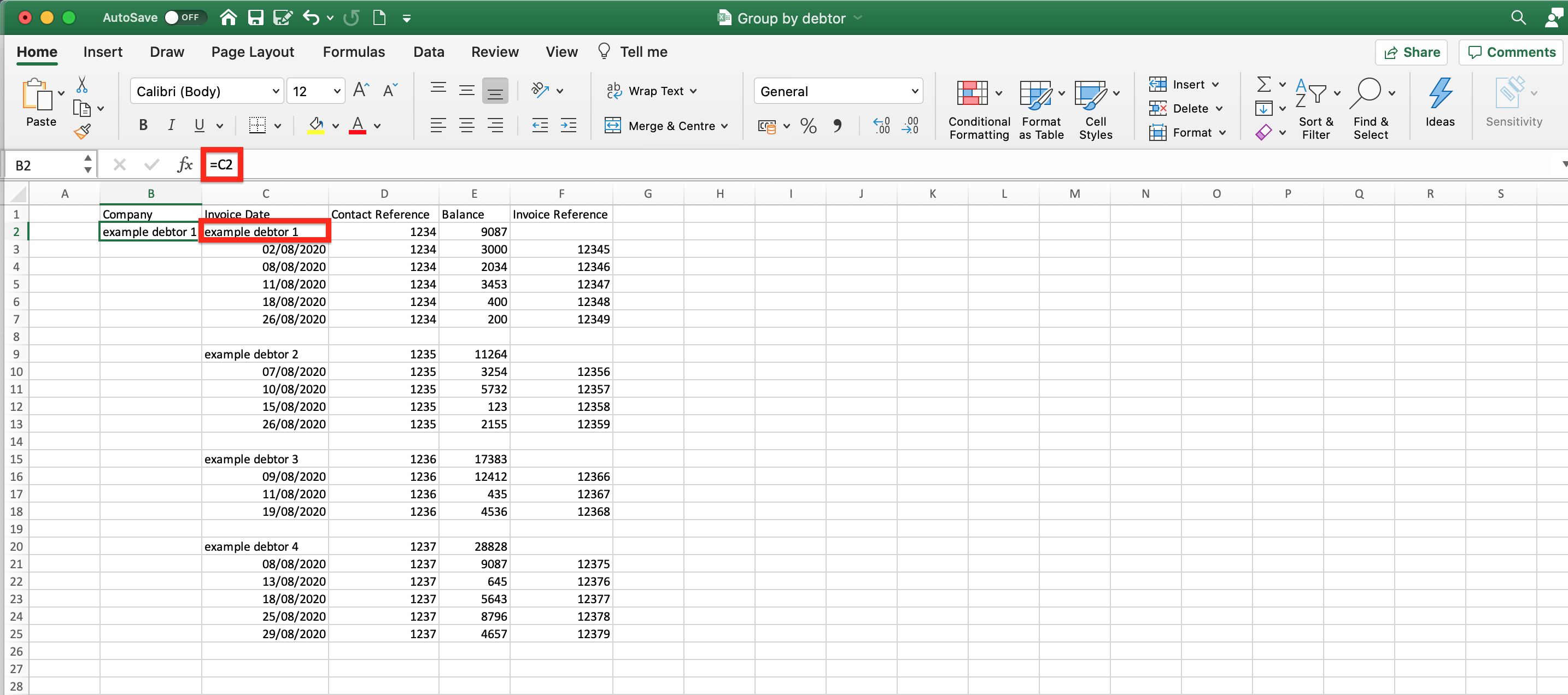The width and height of the screenshot is (1568, 695).
Task: Select the Cut scissors icon
Action: pos(82,85)
